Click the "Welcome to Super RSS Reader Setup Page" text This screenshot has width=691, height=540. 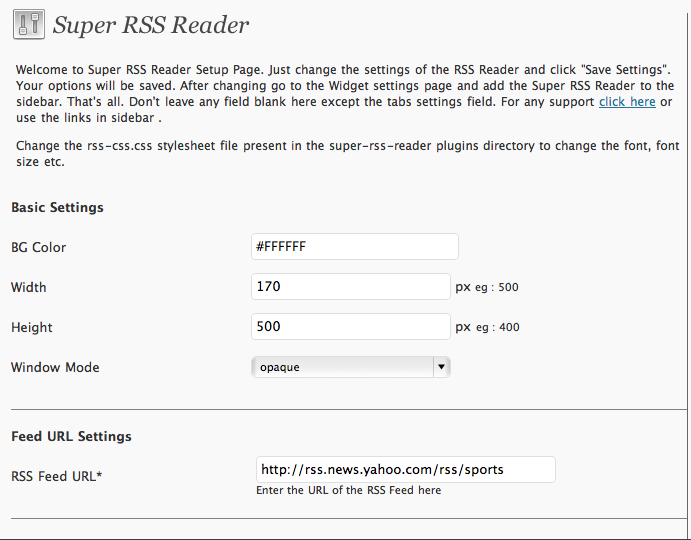(x=345, y=93)
